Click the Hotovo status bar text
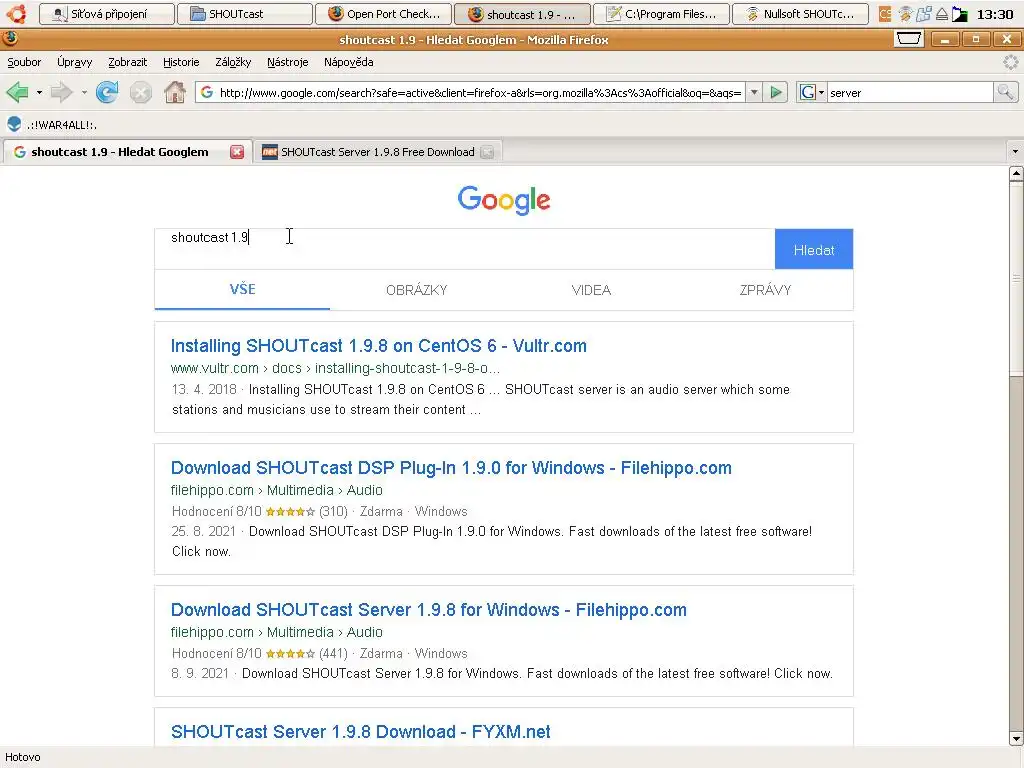Viewport: 1024px width, 768px height. (23, 758)
